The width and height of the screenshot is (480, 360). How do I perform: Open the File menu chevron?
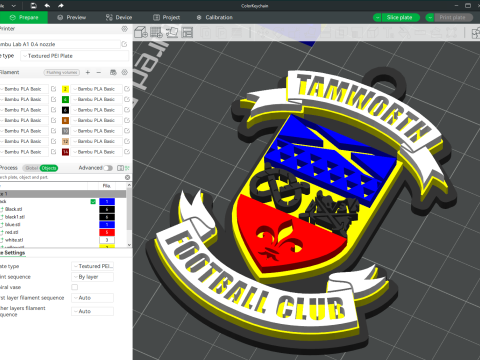coord(14,6)
